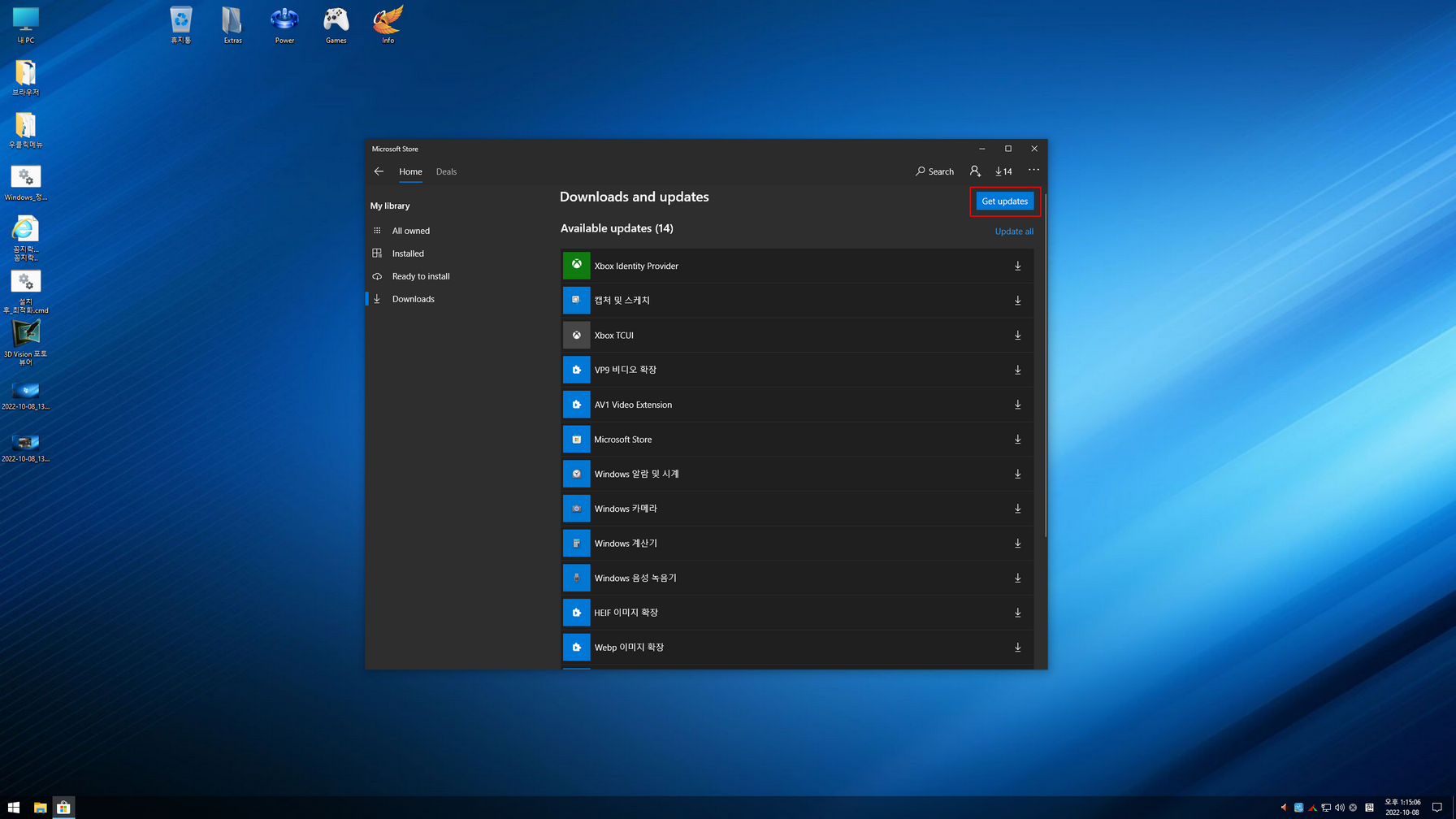1456x819 pixels.
Task: Open File Explorer from the taskbar
Action: coord(40,808)
